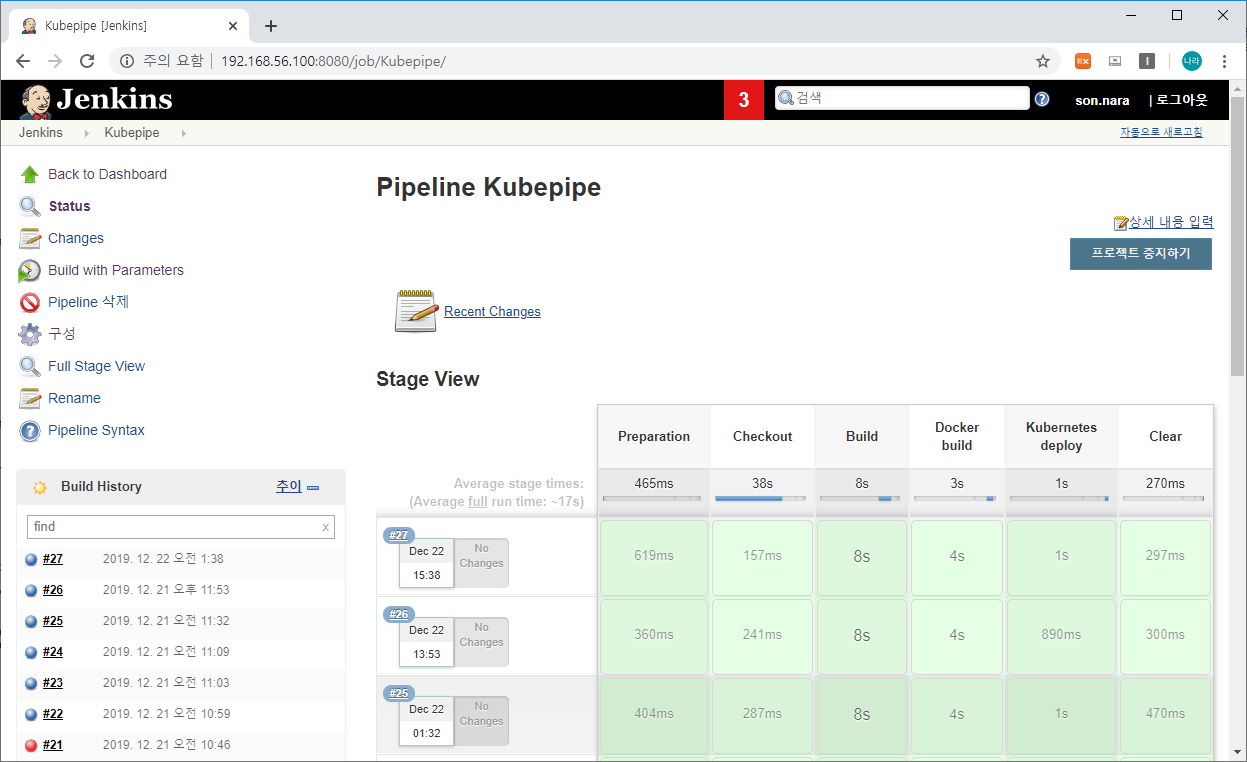Screen dimensions: 1247x762
Task: Open the Chrome three-dot menu
Action: [x=1224, y=61]
